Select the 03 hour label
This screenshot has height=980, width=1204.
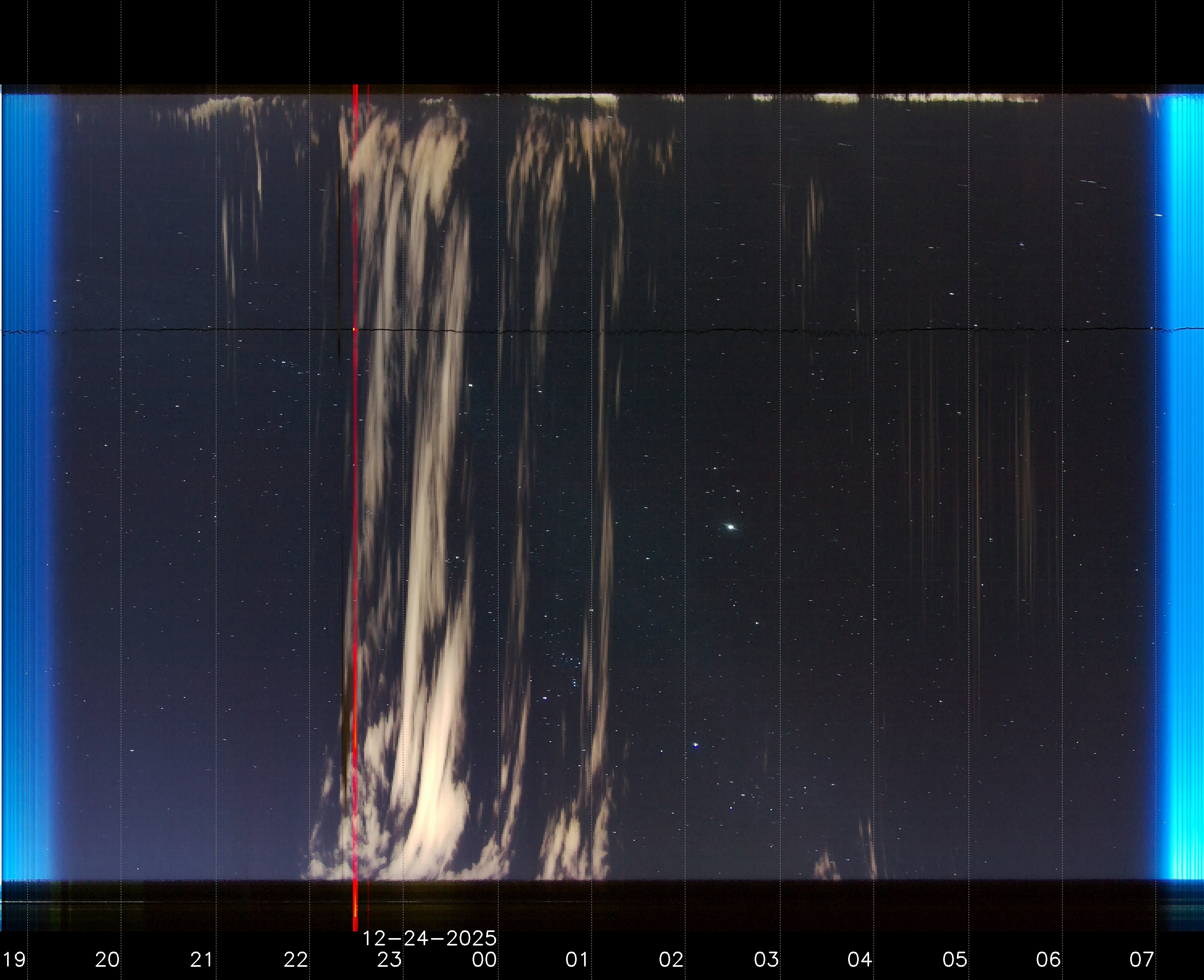766,959
